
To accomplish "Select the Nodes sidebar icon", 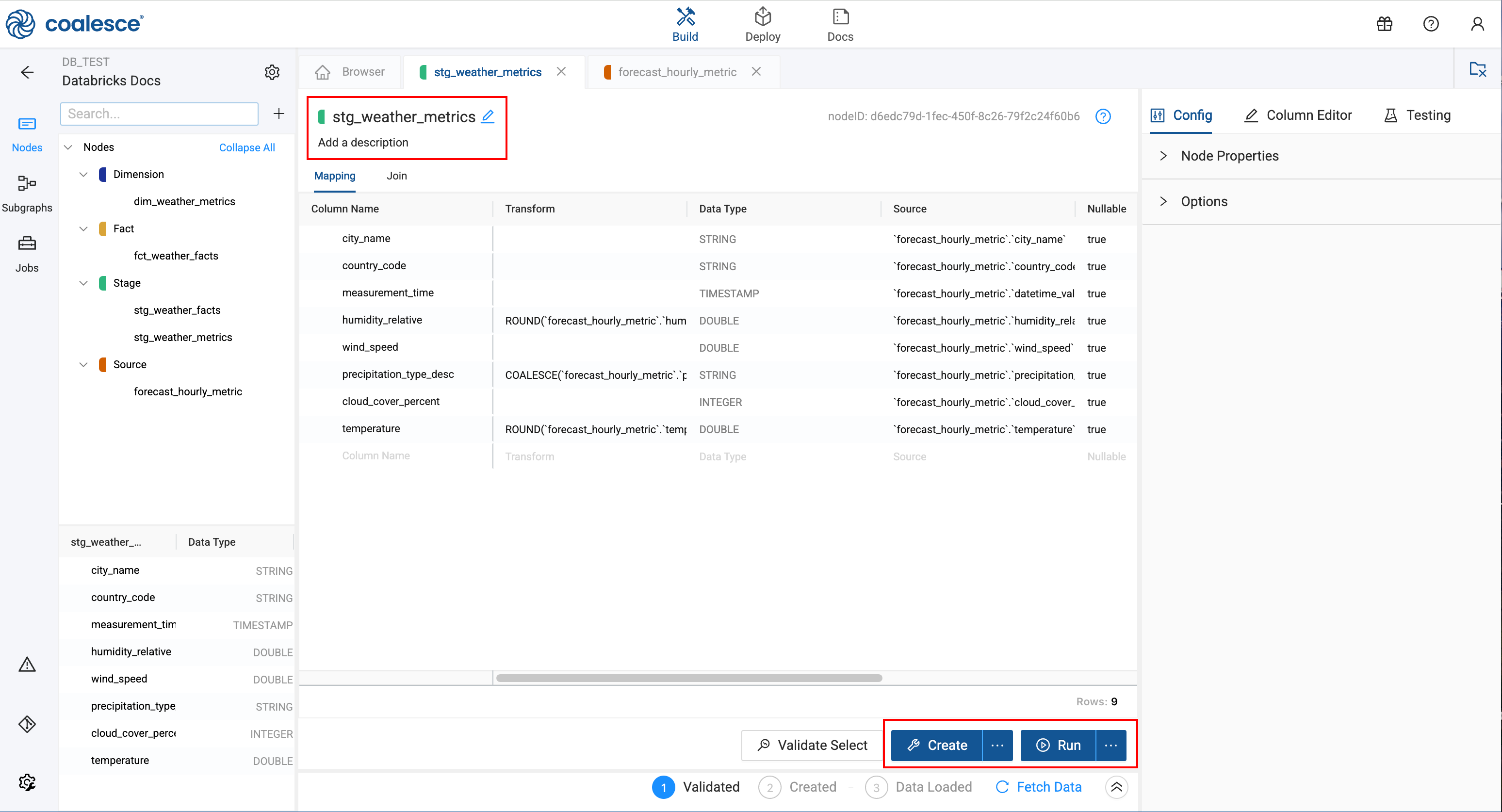I will click(27, 134).
